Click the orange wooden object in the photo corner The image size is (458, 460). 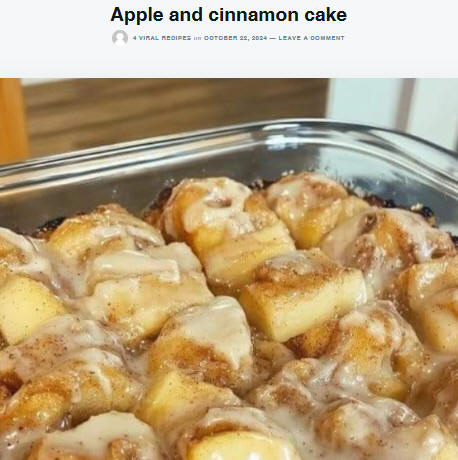[13, 120]
